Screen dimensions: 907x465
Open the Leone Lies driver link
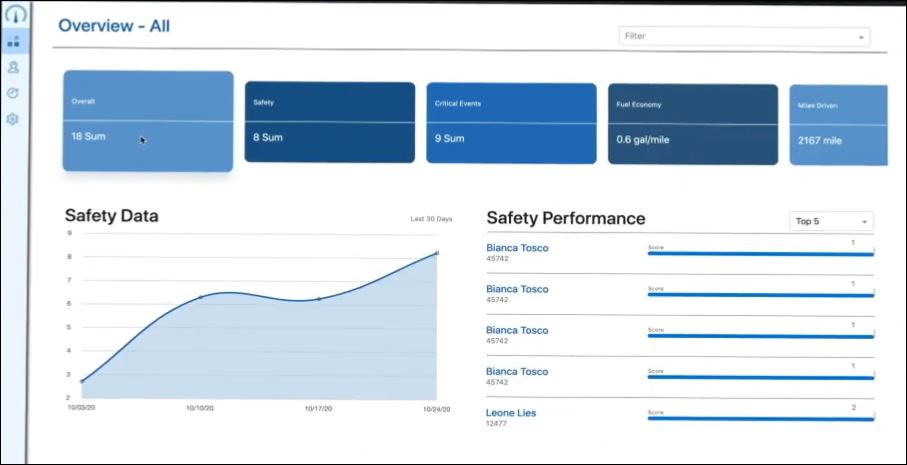pyautogui.click(x=511, y=413)
